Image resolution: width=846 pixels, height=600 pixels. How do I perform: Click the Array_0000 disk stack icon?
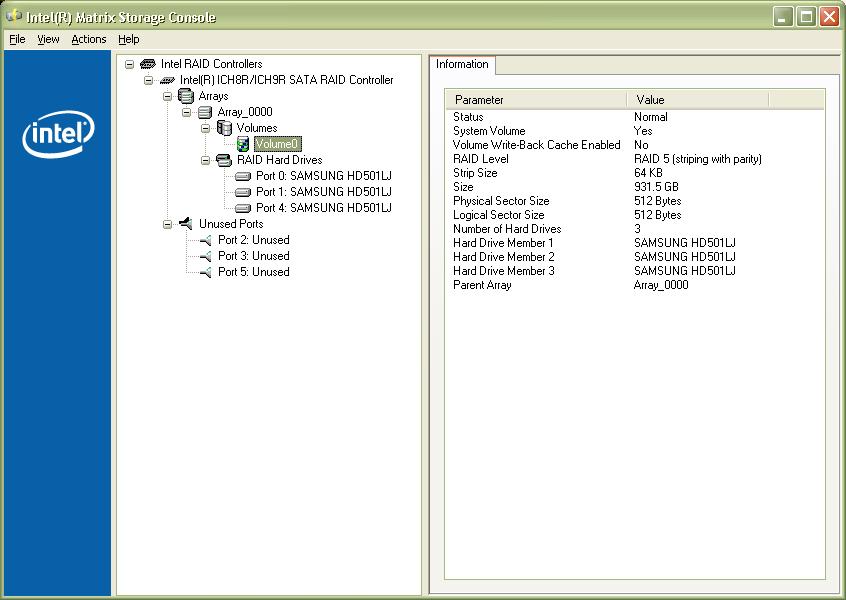click(x=204, y=112)
